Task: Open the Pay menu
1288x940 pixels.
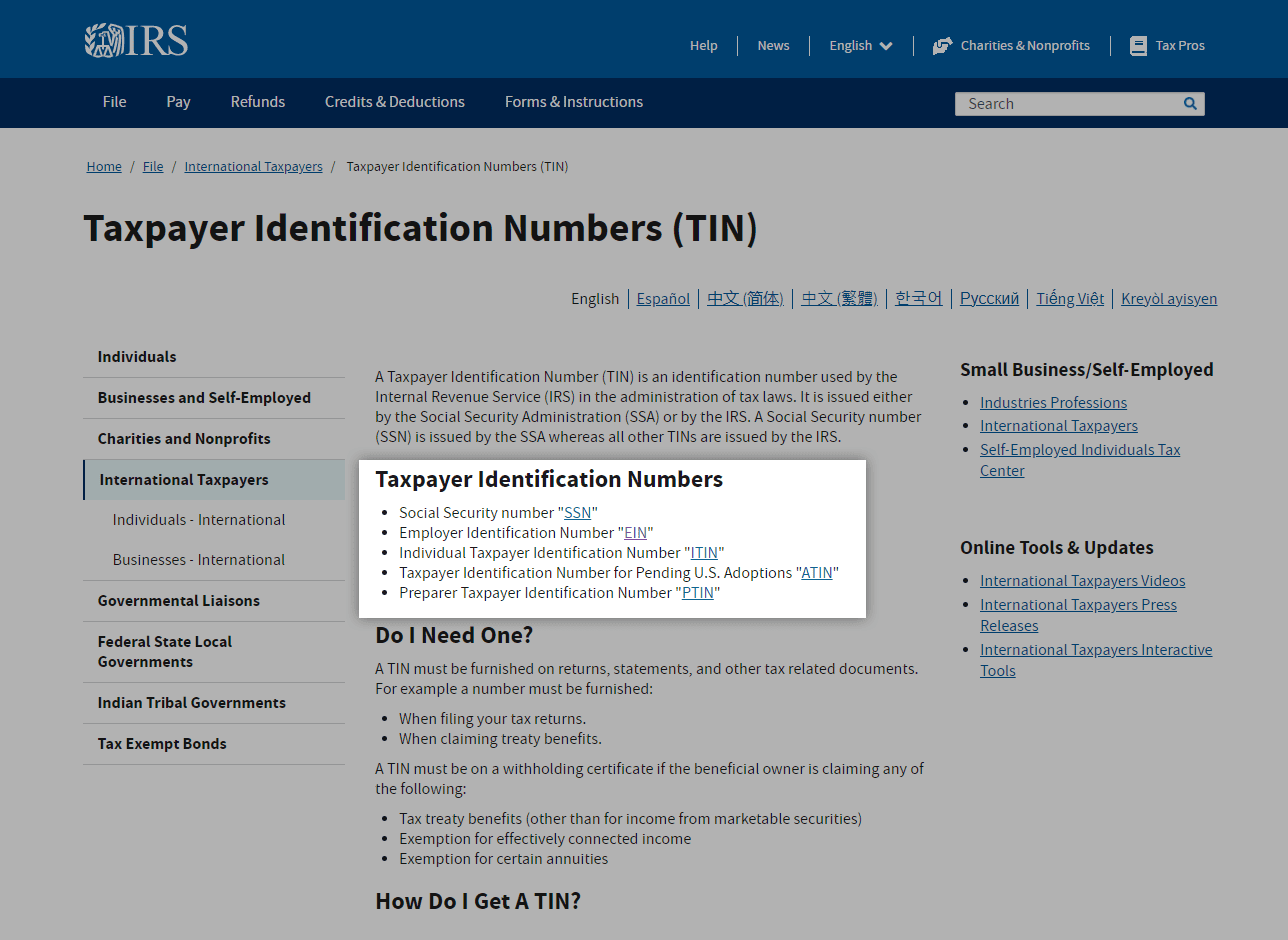Action: pyautogui.click(x=179, y=102)
